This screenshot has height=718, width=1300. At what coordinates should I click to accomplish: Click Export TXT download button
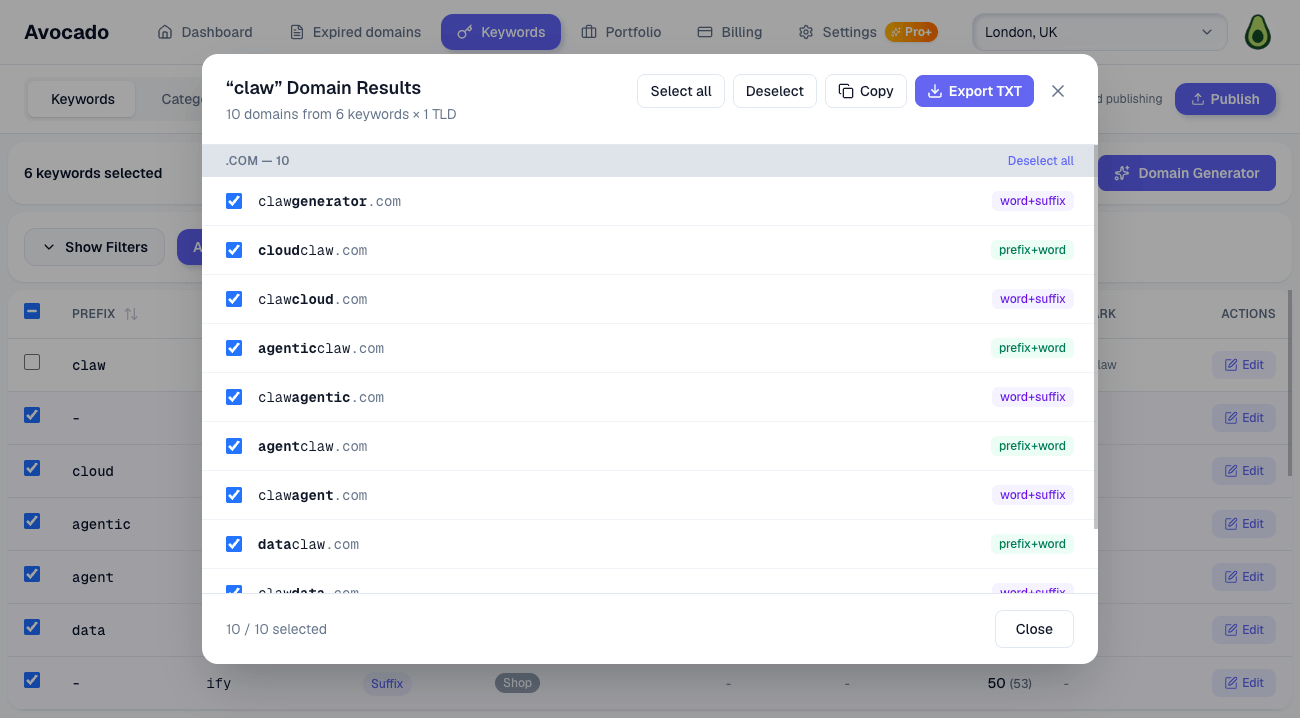[974, 91]
